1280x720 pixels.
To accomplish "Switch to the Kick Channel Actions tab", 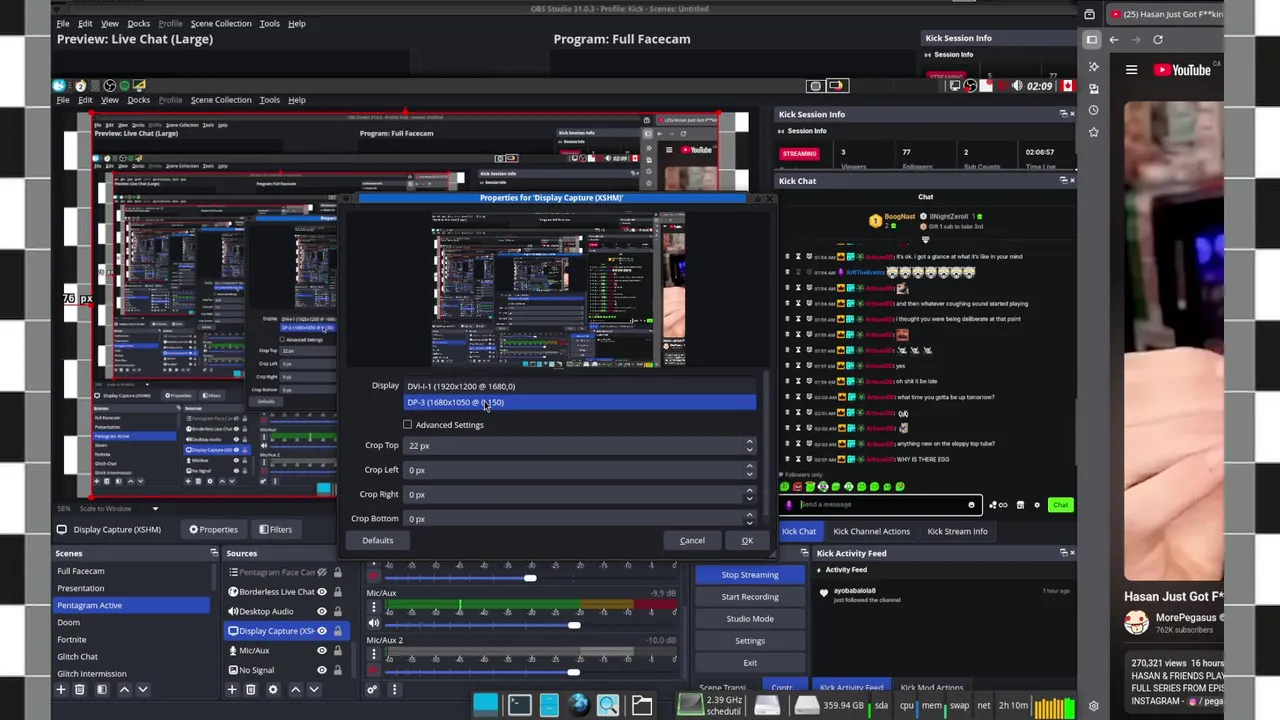I will point(872,531).
